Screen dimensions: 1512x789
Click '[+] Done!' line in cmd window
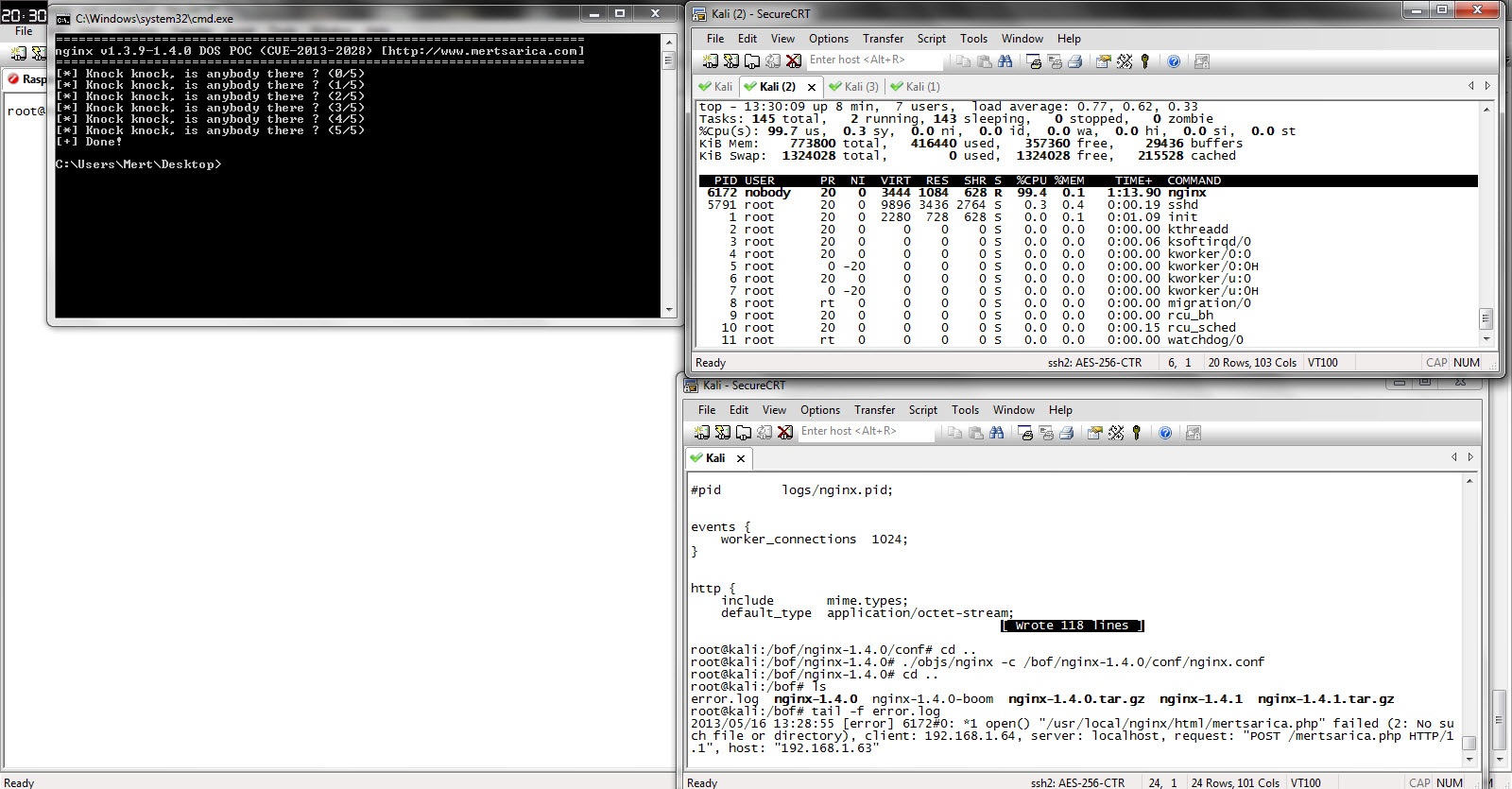(89, 142)
